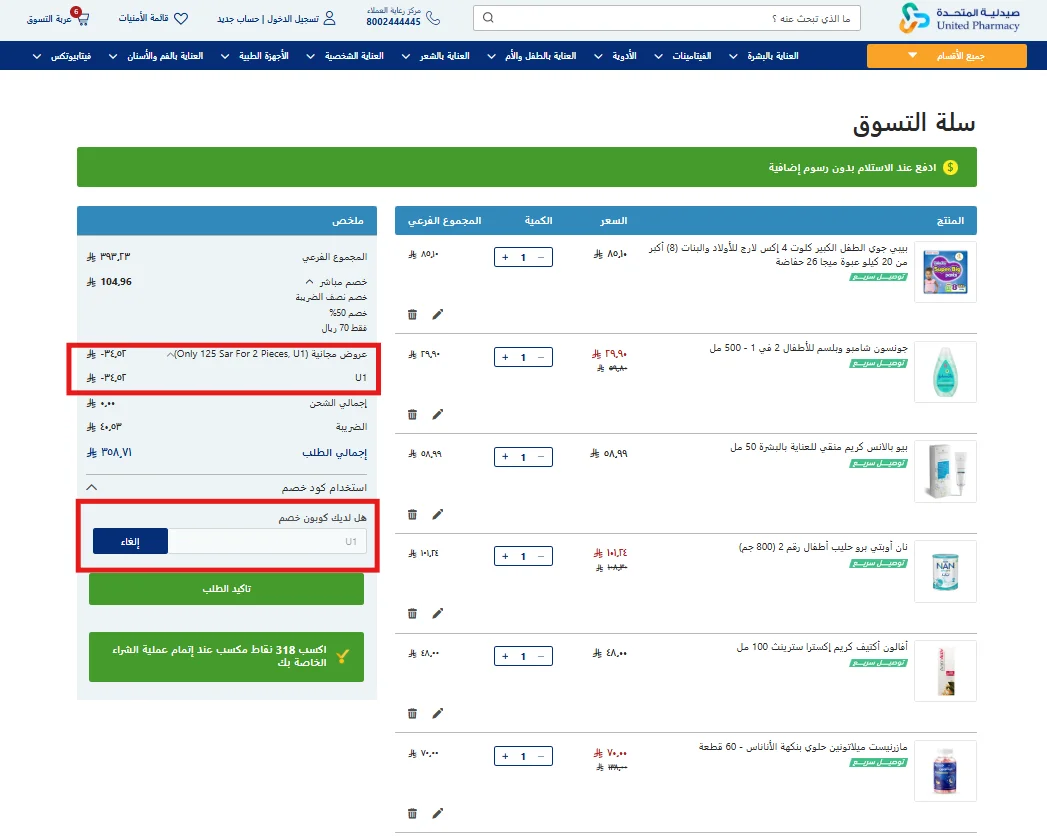Click the United Pharmacy logo
The height and width of the screenshot is (836, 1047).
tap(960, 18)
